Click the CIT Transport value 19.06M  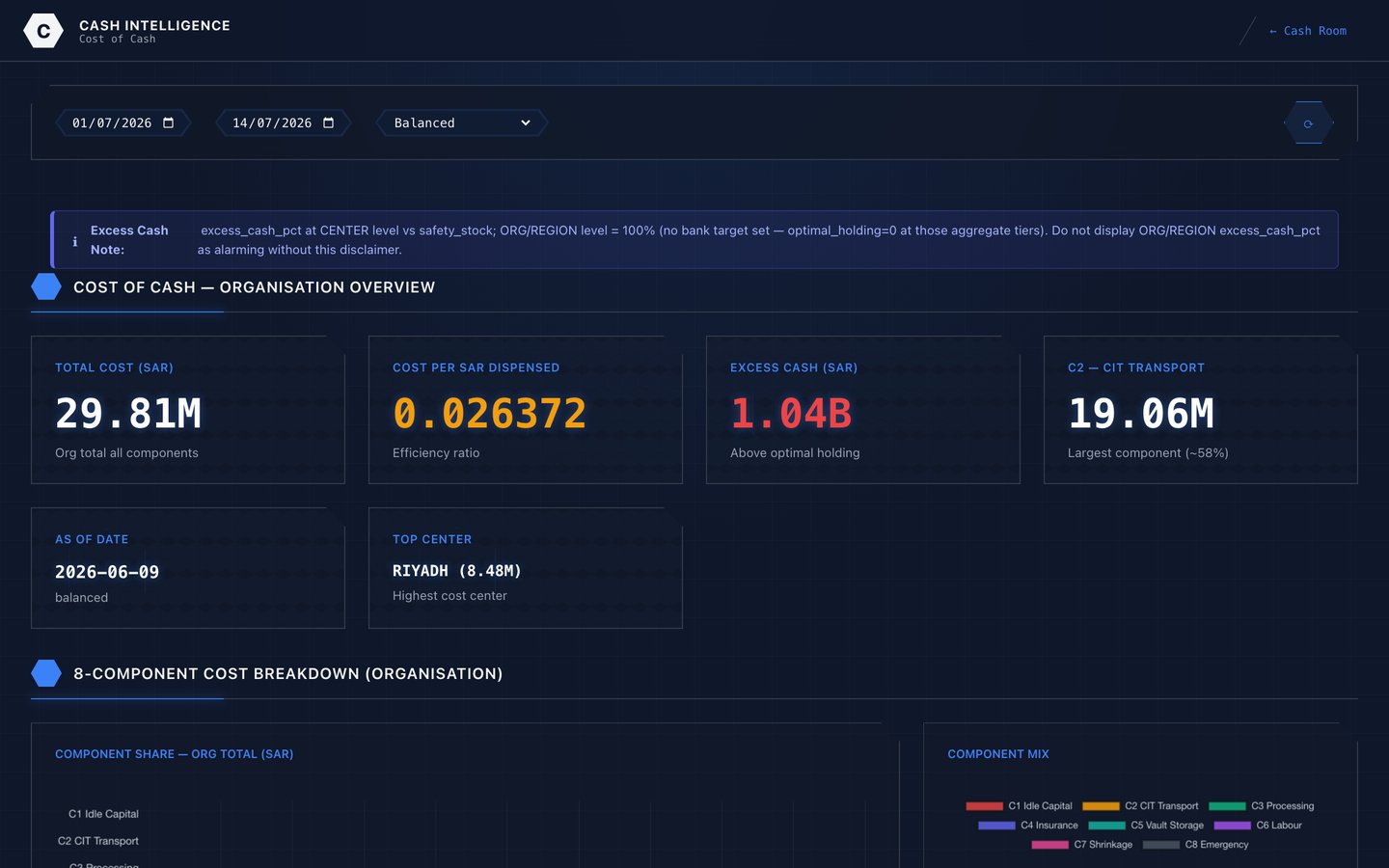pyautogui.click(x=1141, y=414)
